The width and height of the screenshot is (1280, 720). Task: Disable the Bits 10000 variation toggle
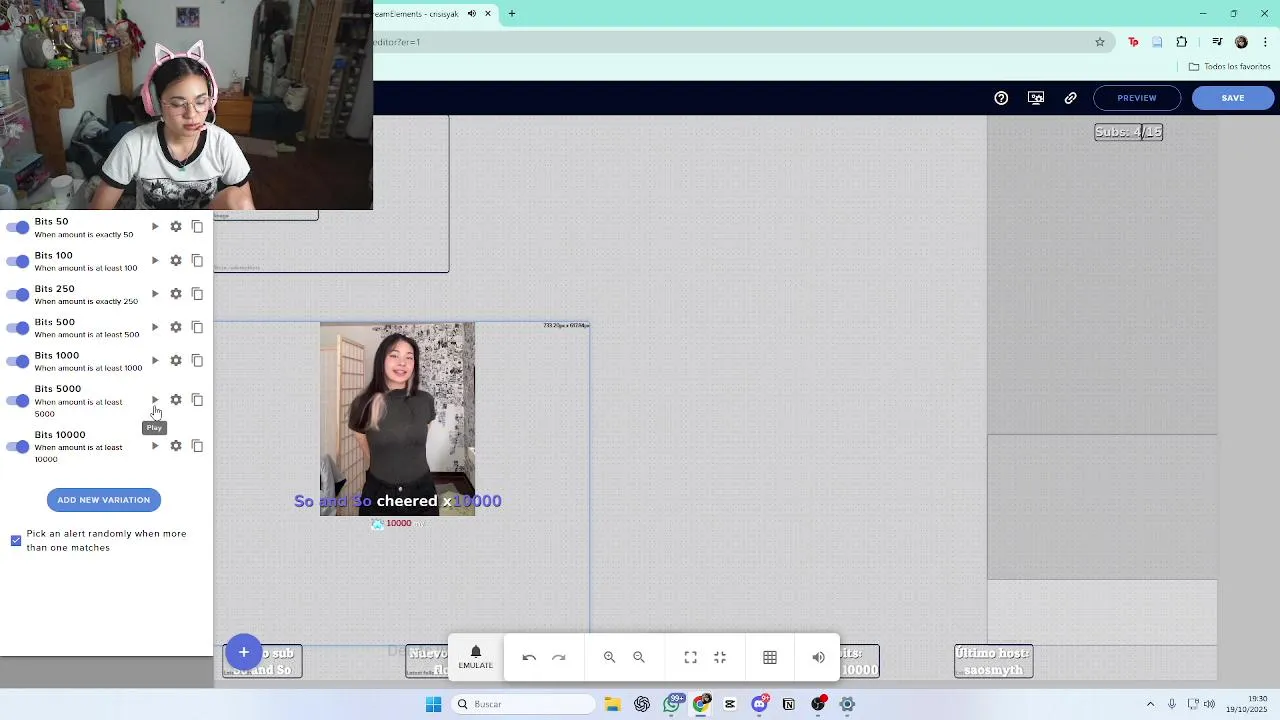coord(17,446)
